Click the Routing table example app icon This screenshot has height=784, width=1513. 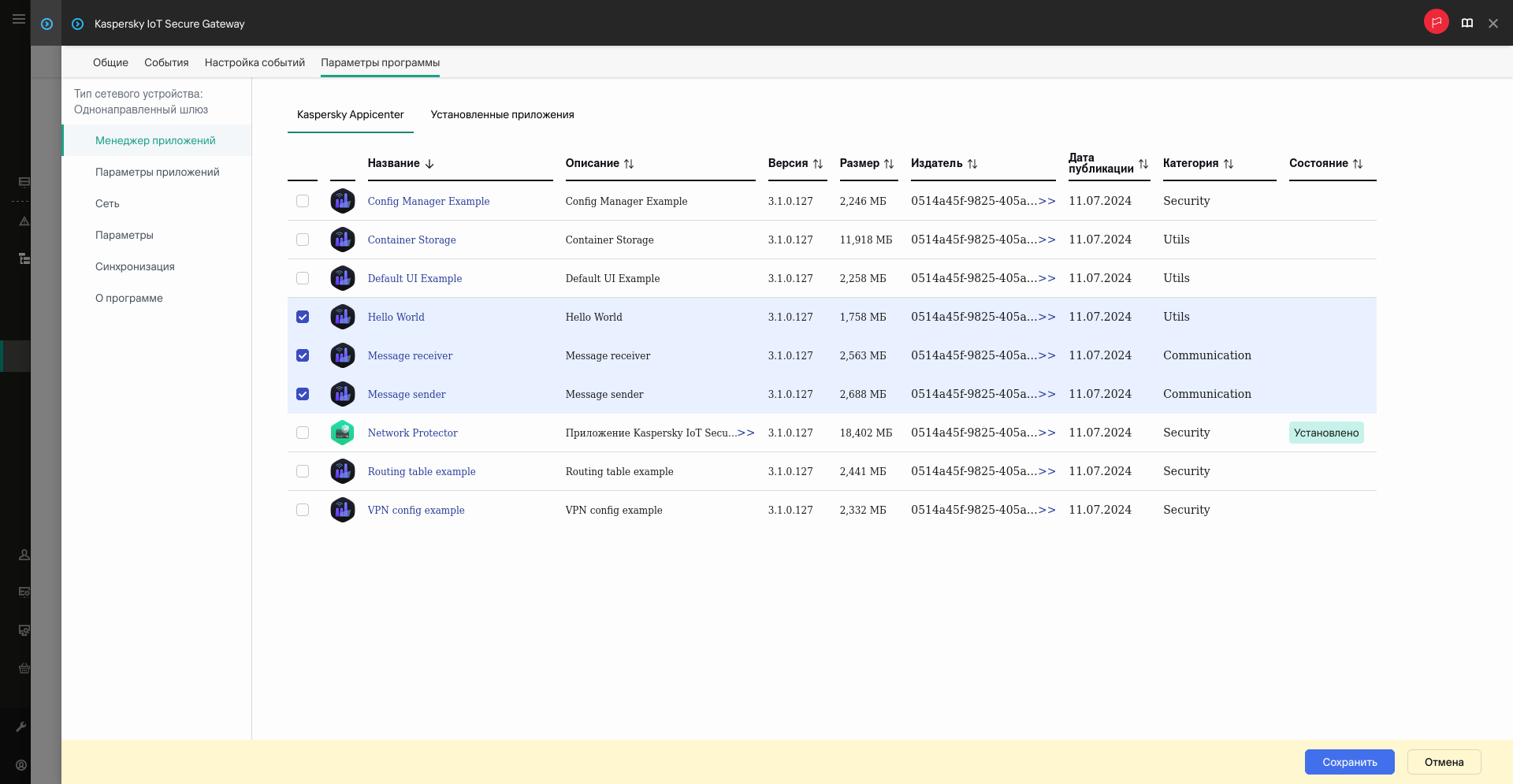coord(342,471)
